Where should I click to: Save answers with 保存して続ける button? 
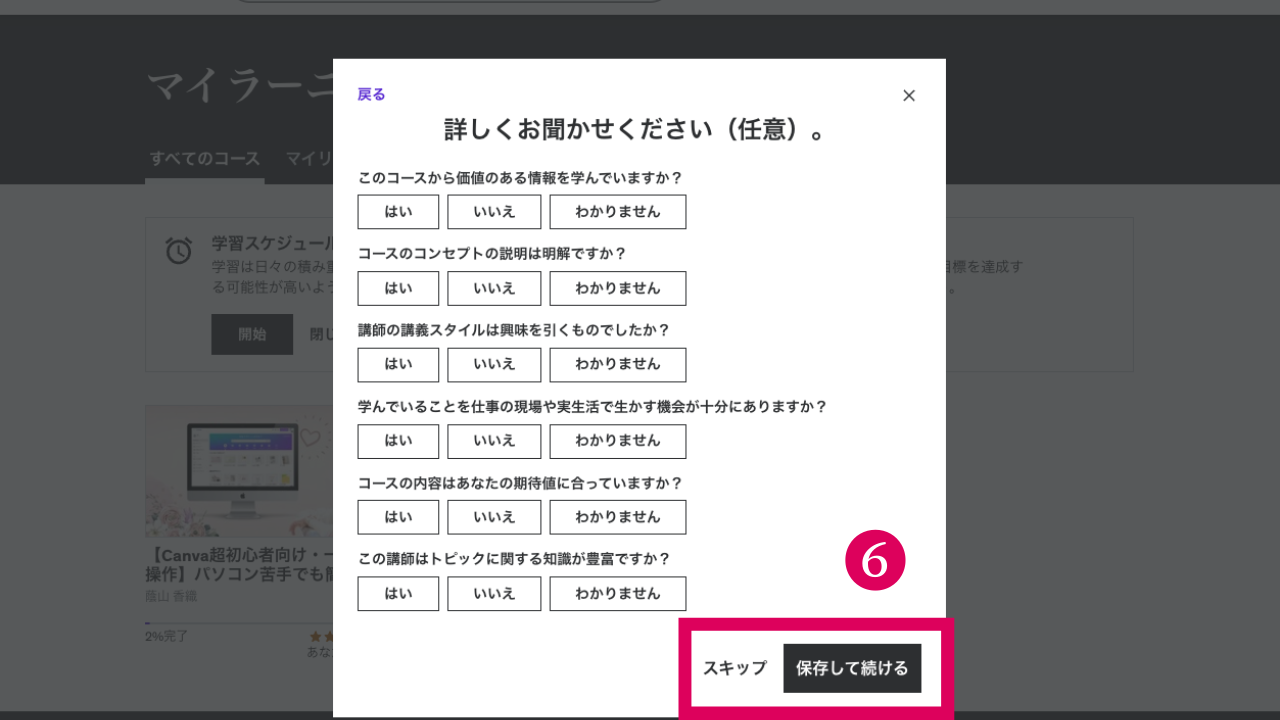852,668
